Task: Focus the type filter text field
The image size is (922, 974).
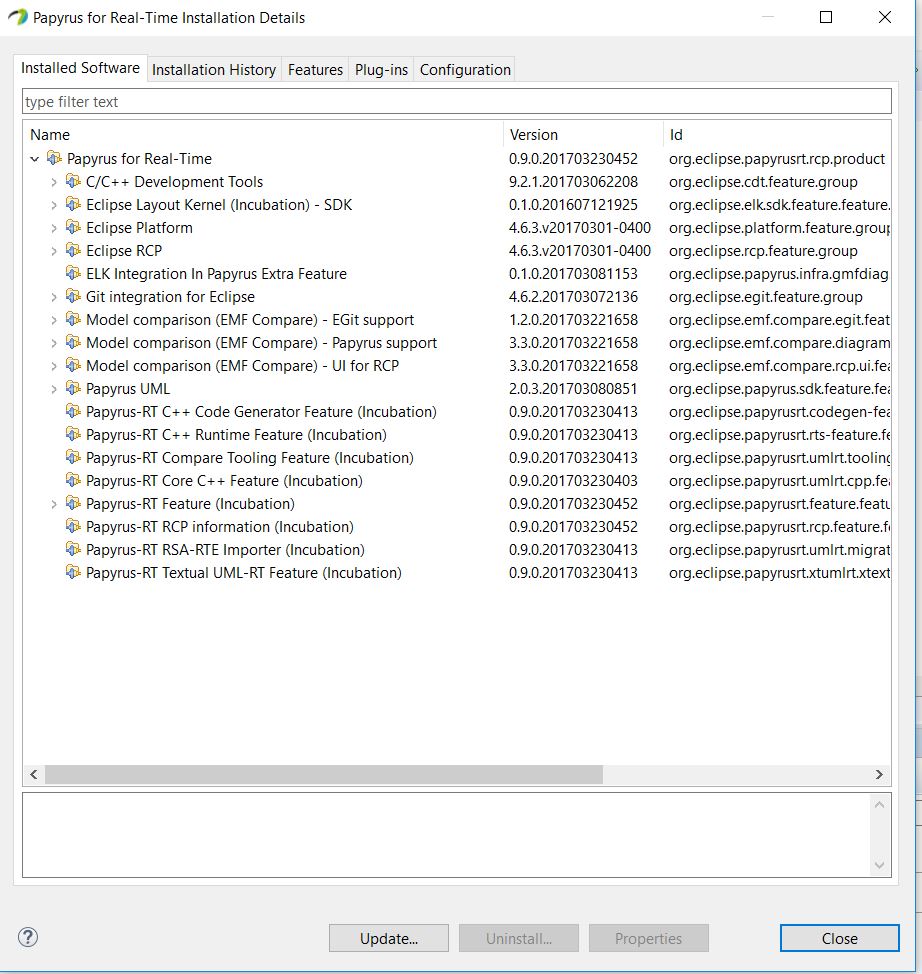Action: click(x=457, y=101)
